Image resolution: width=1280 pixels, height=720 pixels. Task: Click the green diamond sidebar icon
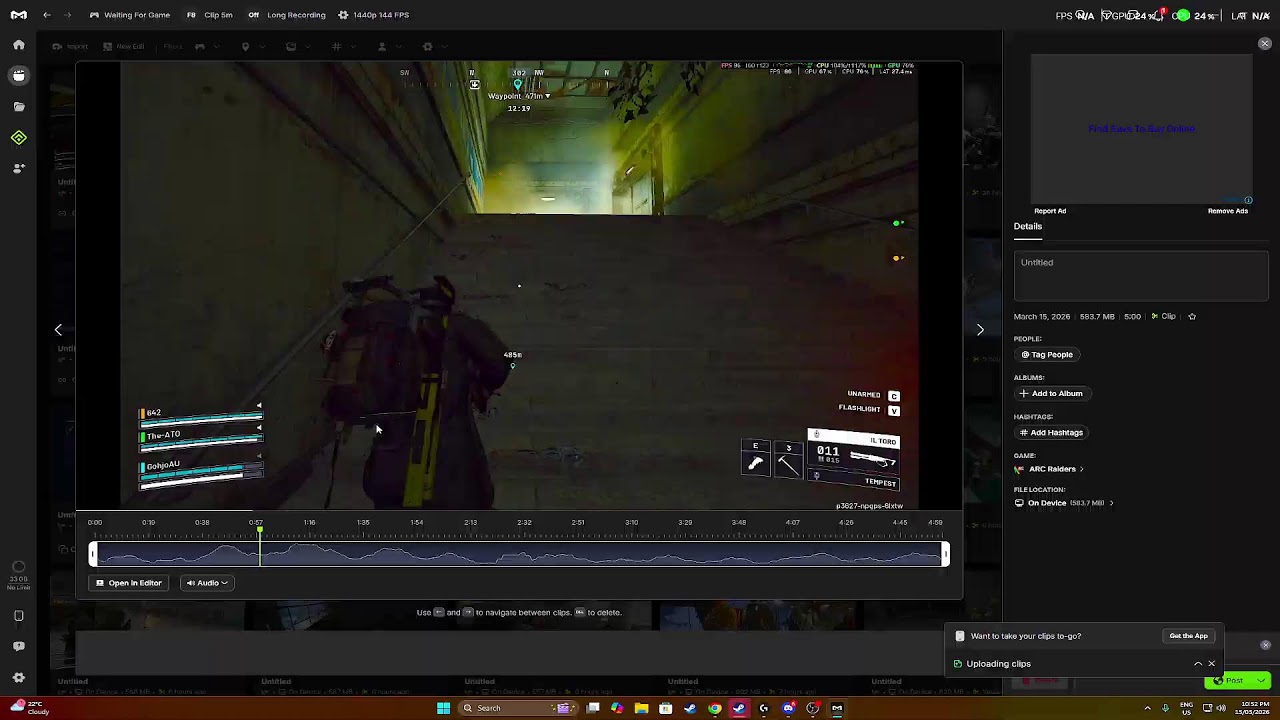click(x=19, y=138)
